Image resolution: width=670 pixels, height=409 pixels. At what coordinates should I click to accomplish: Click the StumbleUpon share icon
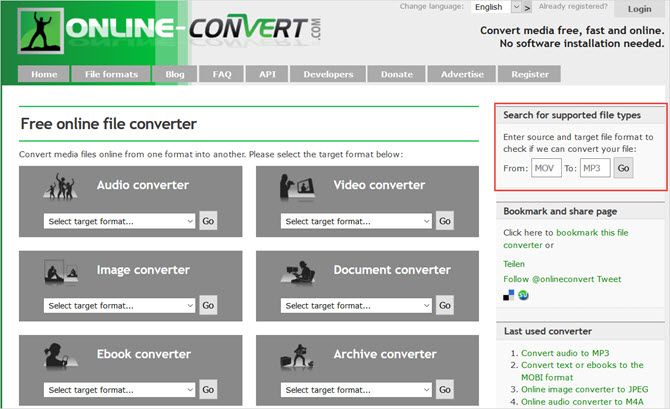tap(522, 294)
